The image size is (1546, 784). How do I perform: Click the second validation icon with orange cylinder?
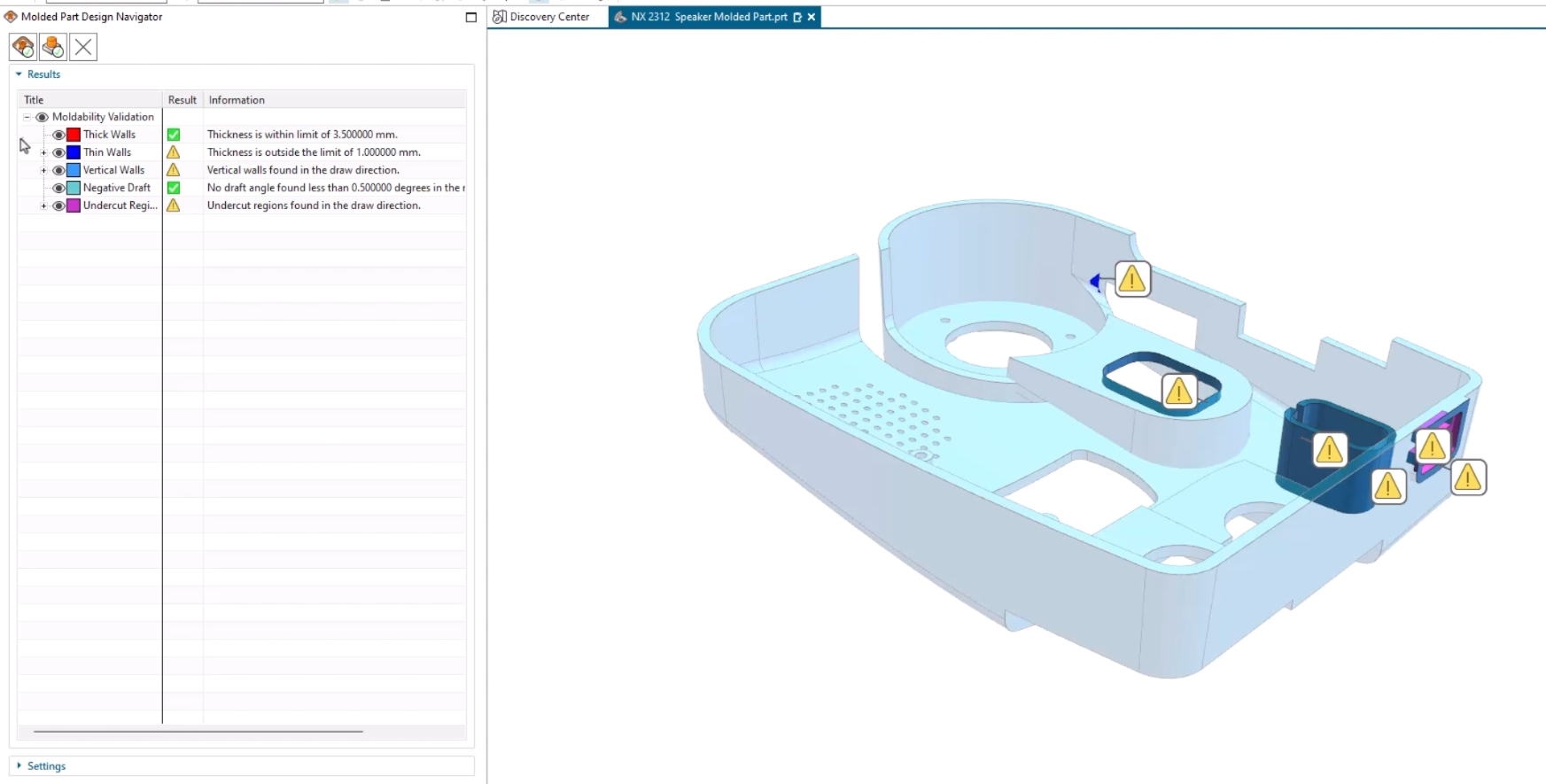click(x=53, y=47)
